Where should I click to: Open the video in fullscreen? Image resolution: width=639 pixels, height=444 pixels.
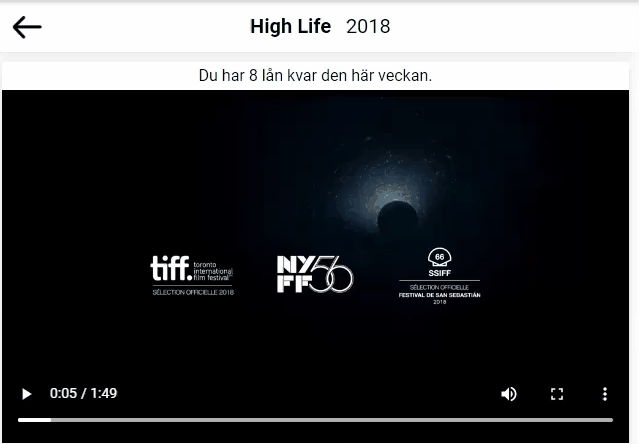557,394
